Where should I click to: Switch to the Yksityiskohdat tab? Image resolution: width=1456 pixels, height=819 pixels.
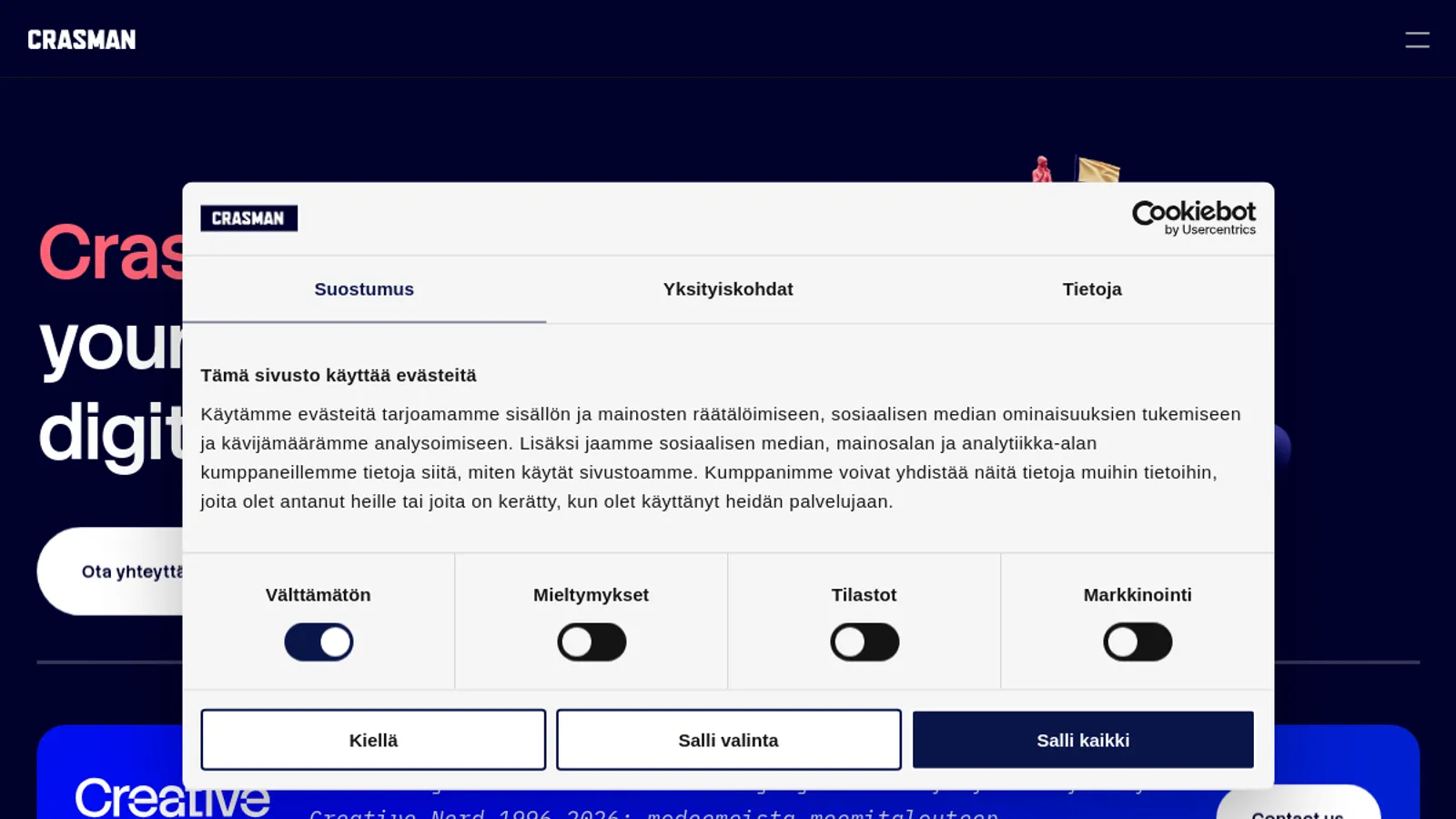click(728, 289)
